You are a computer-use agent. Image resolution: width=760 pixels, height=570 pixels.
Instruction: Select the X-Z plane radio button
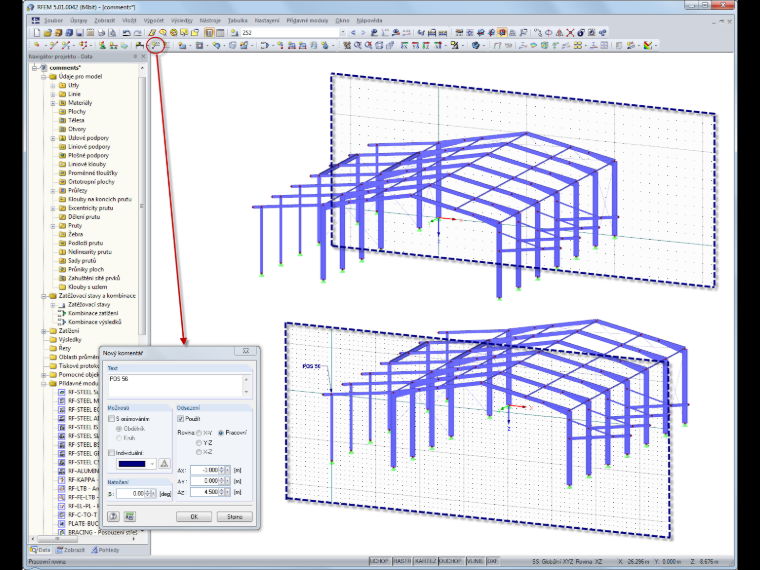(x=199, y=452)
